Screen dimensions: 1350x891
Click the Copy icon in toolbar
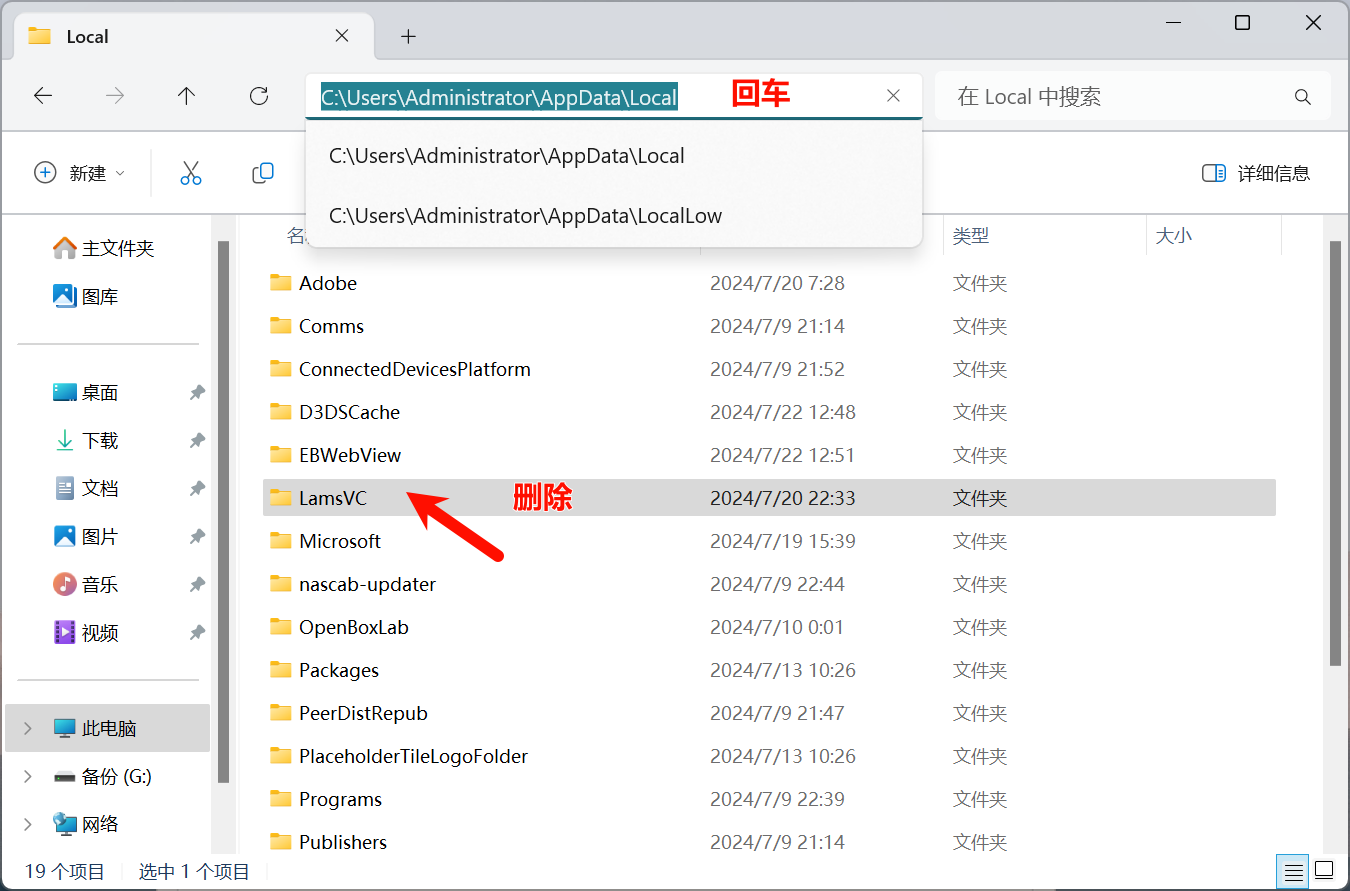[x=263, y=173]
